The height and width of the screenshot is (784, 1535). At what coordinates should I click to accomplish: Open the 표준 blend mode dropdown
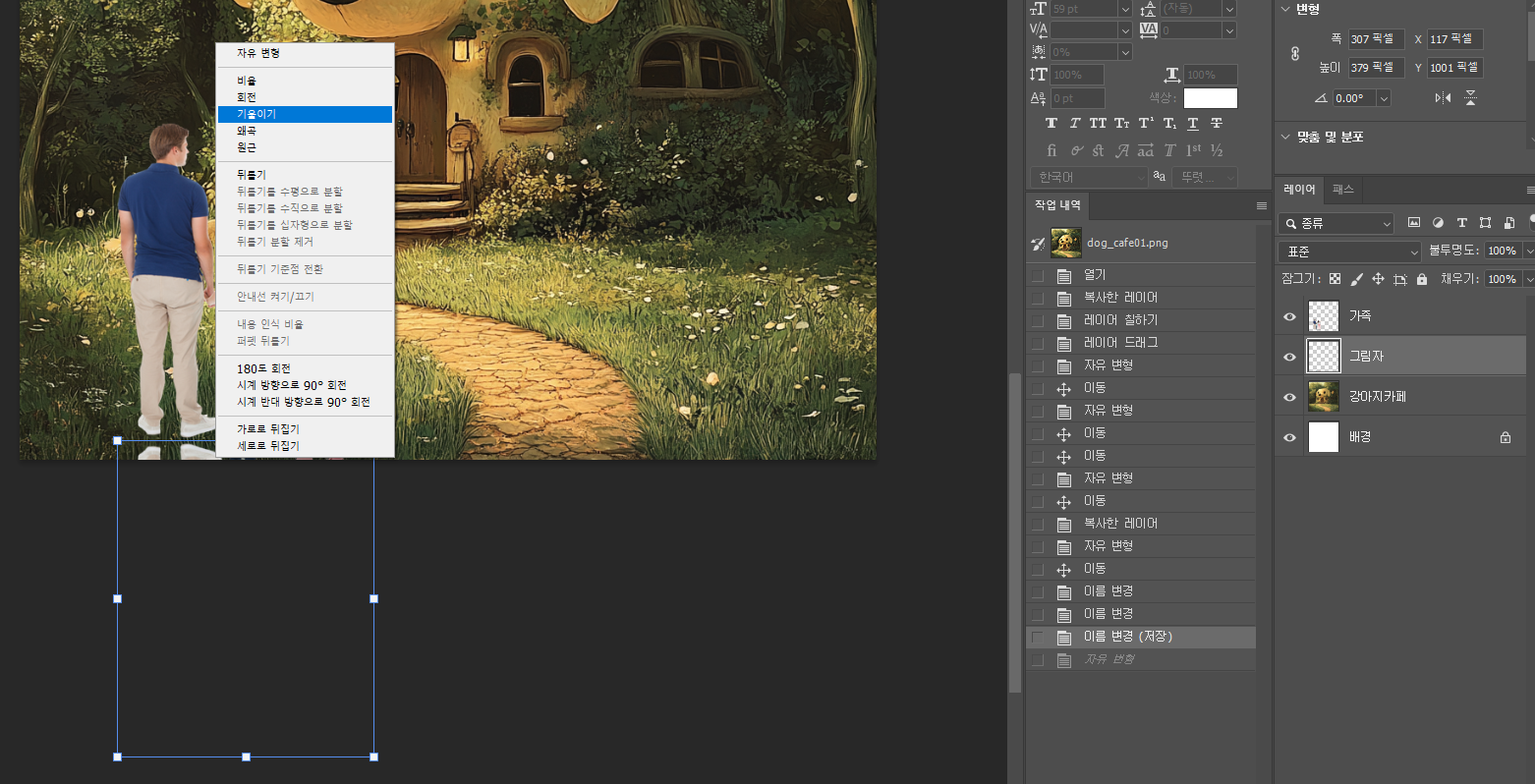tap(1349, 252)
